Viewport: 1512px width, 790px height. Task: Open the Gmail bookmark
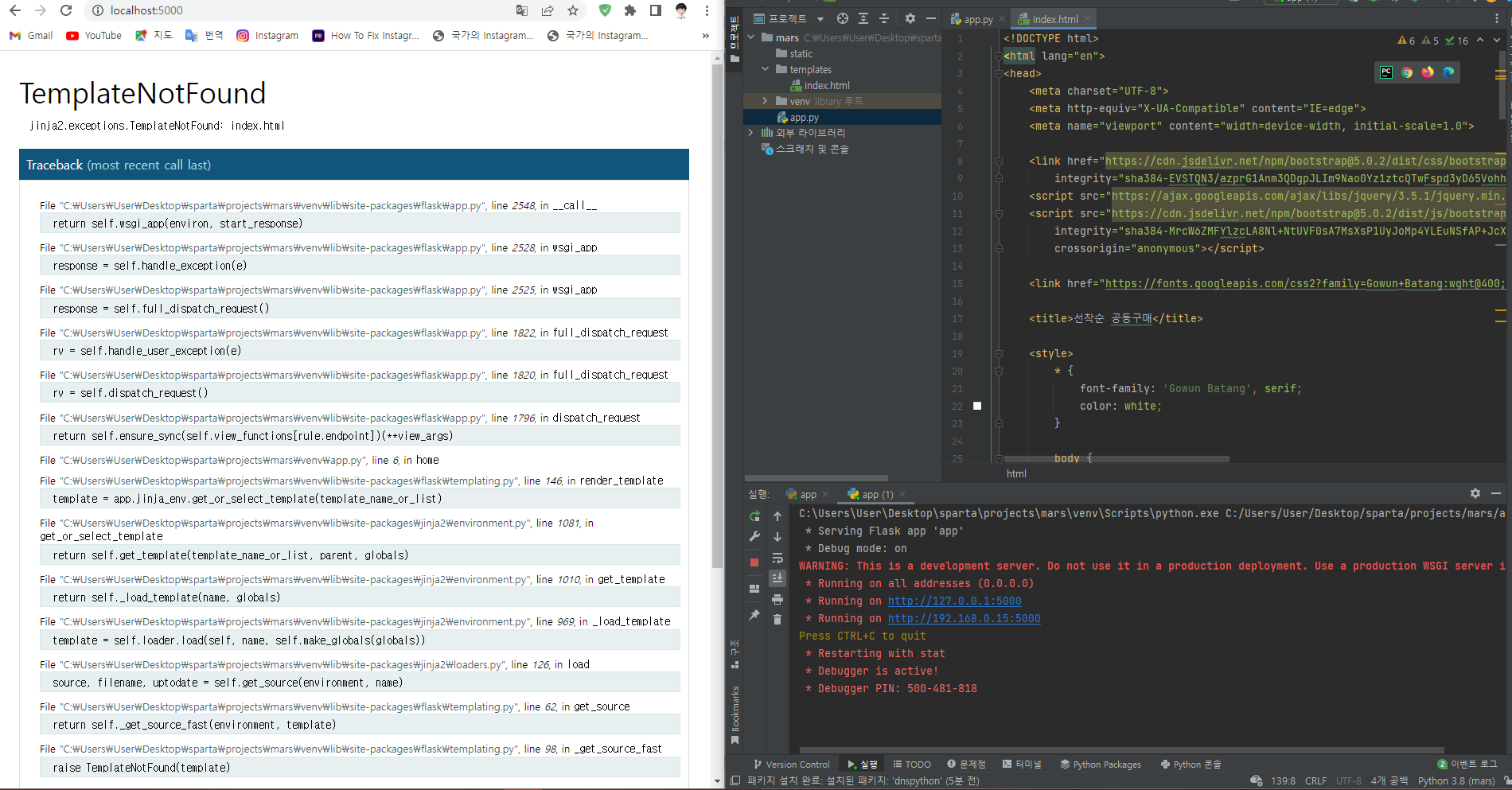pos(31,35)
